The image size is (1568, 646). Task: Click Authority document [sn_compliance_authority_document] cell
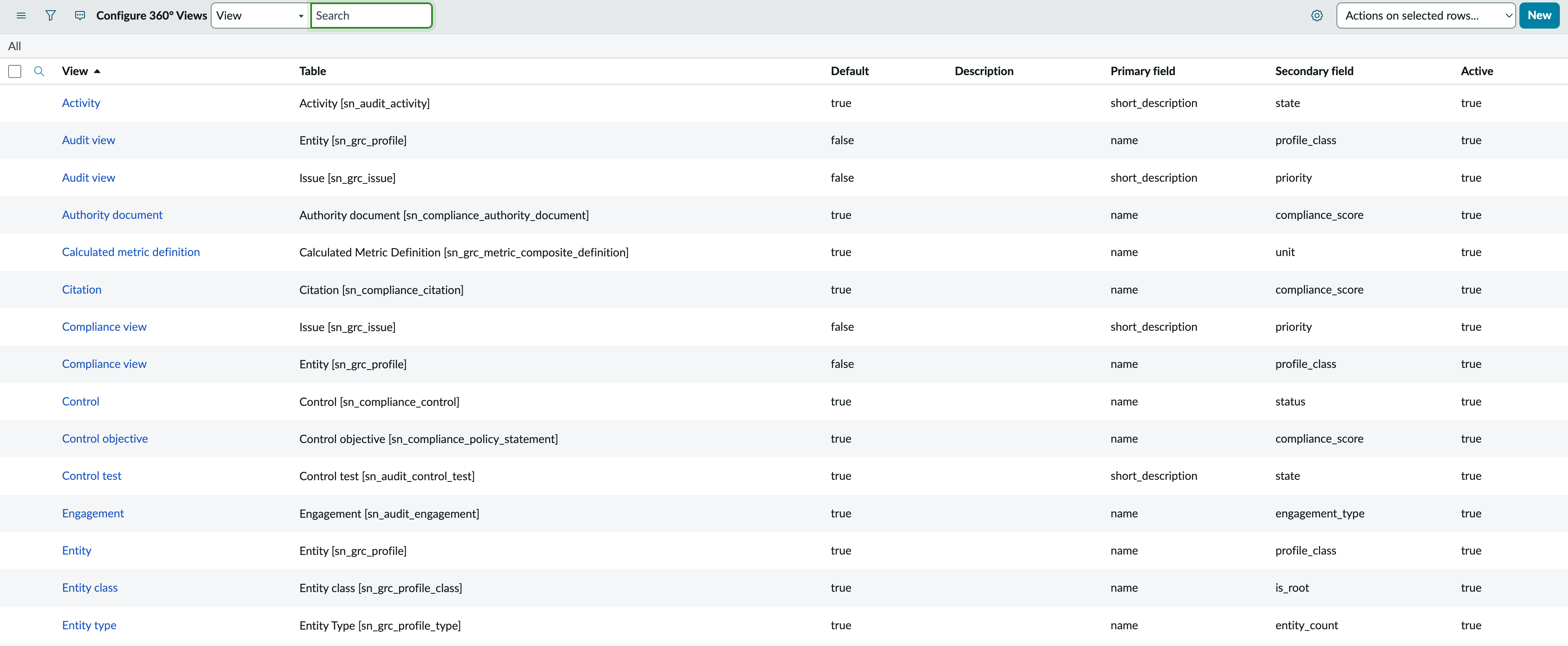pos(444,216)
